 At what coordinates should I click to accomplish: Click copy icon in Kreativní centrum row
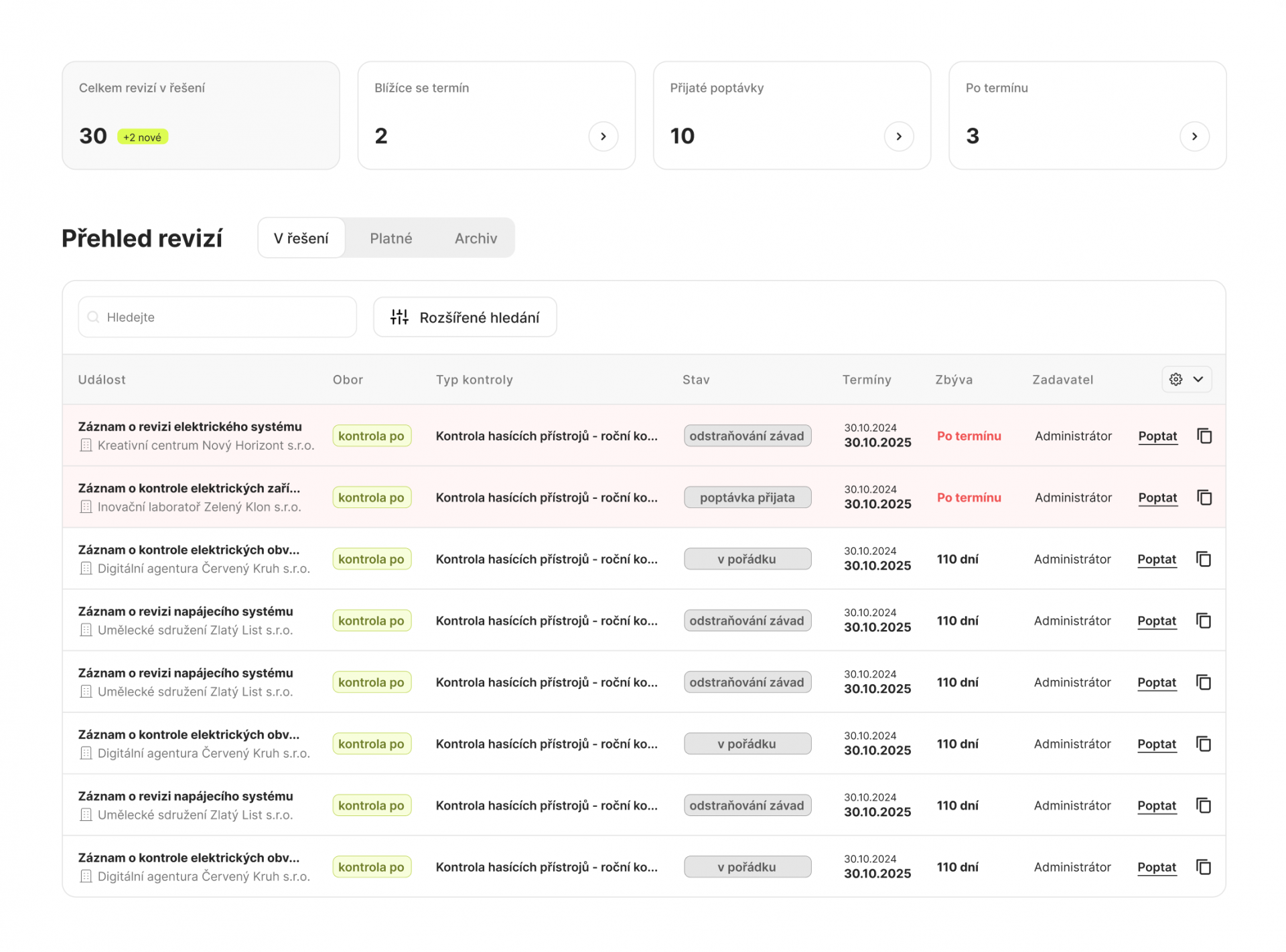pyautogui.click(x=1204, y=436)
